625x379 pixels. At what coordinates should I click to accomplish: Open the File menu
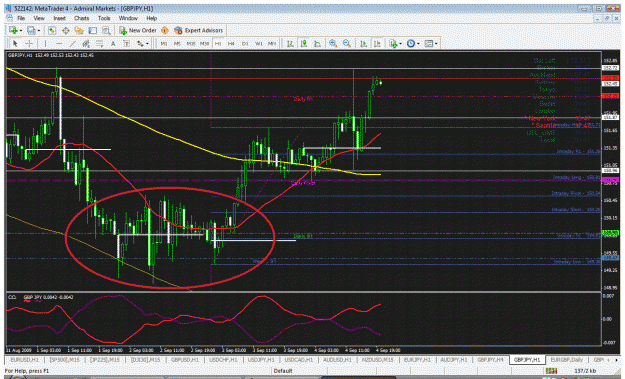(x=21, y=18)
